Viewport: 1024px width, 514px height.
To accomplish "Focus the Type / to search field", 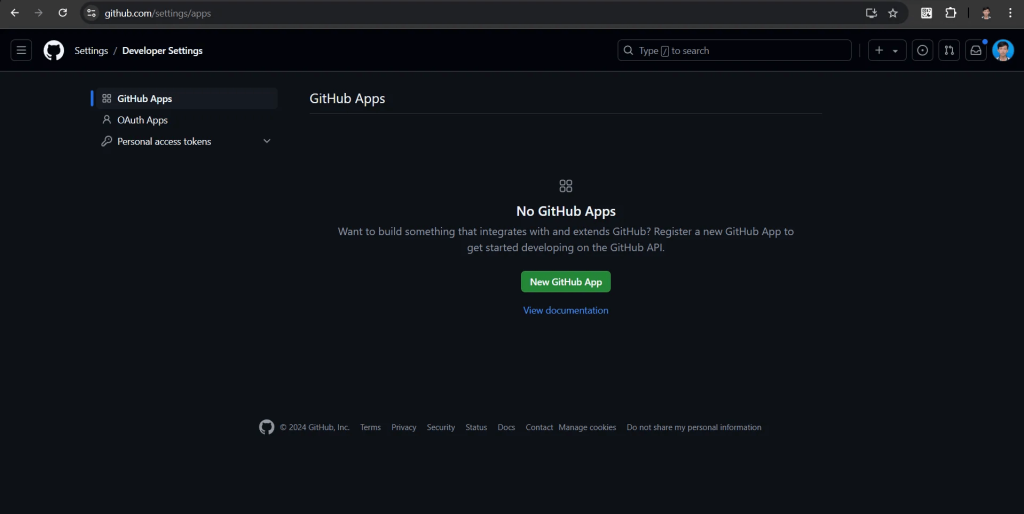I will [735, 51].
